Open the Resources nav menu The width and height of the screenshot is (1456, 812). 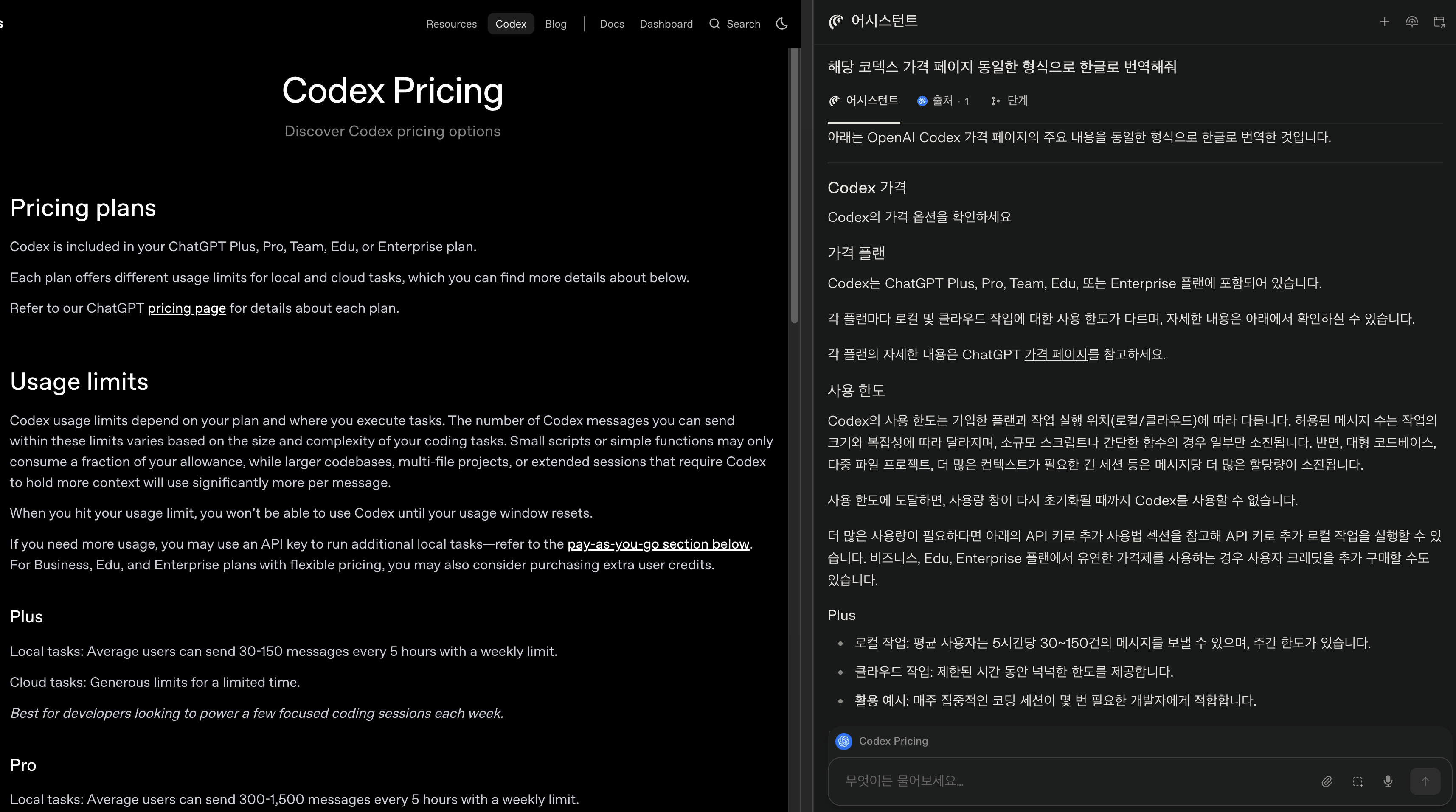(x=451, y=24)
